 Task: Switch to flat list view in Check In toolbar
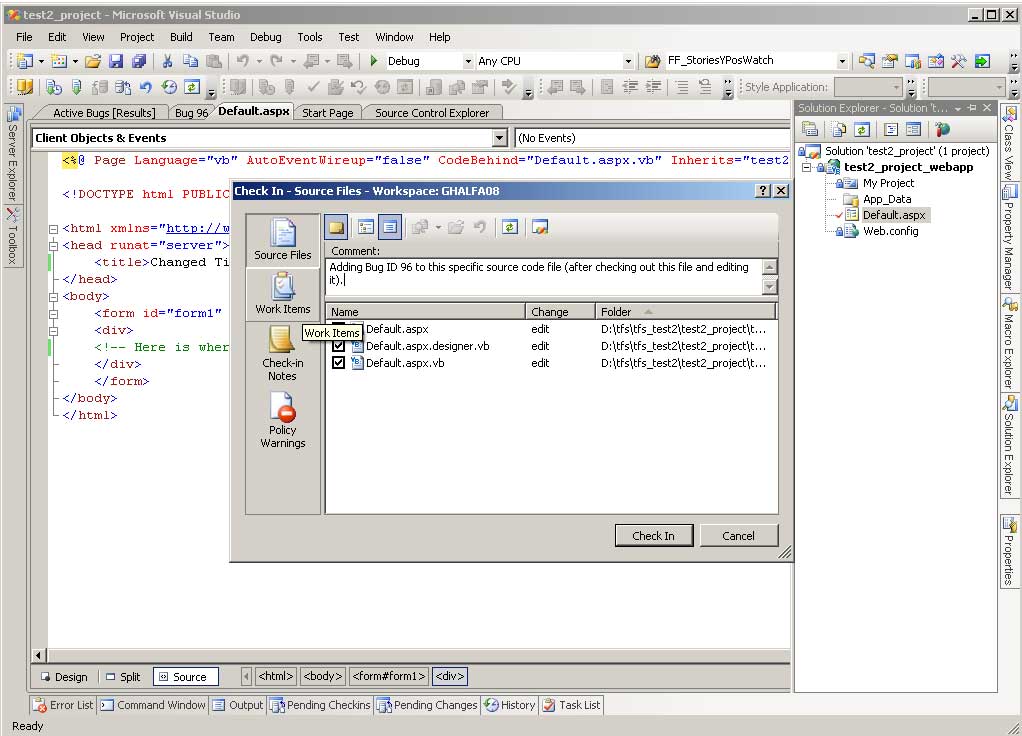pyautogui.click(x=390, y=227)
